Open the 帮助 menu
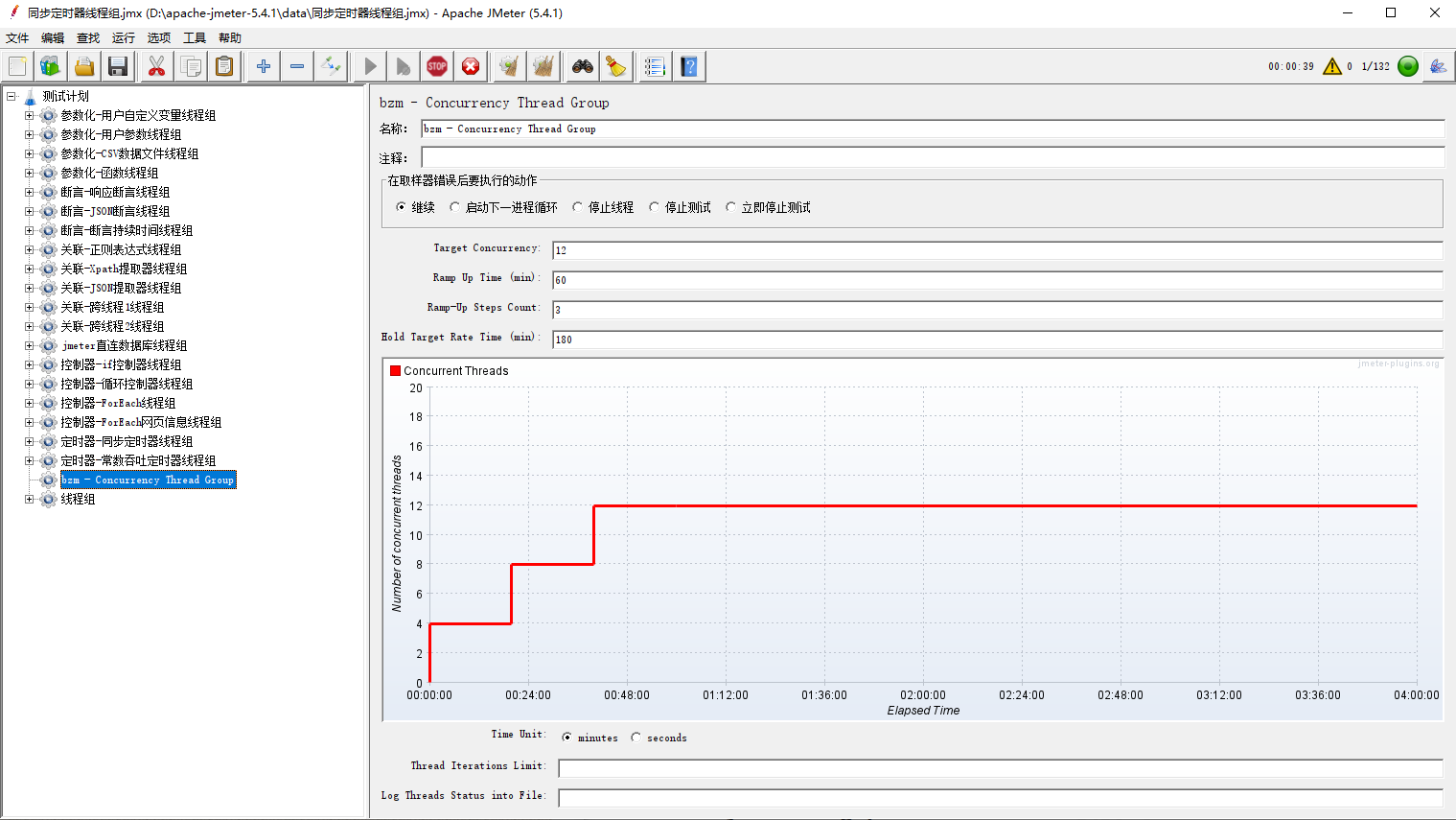 coord(230,37)
